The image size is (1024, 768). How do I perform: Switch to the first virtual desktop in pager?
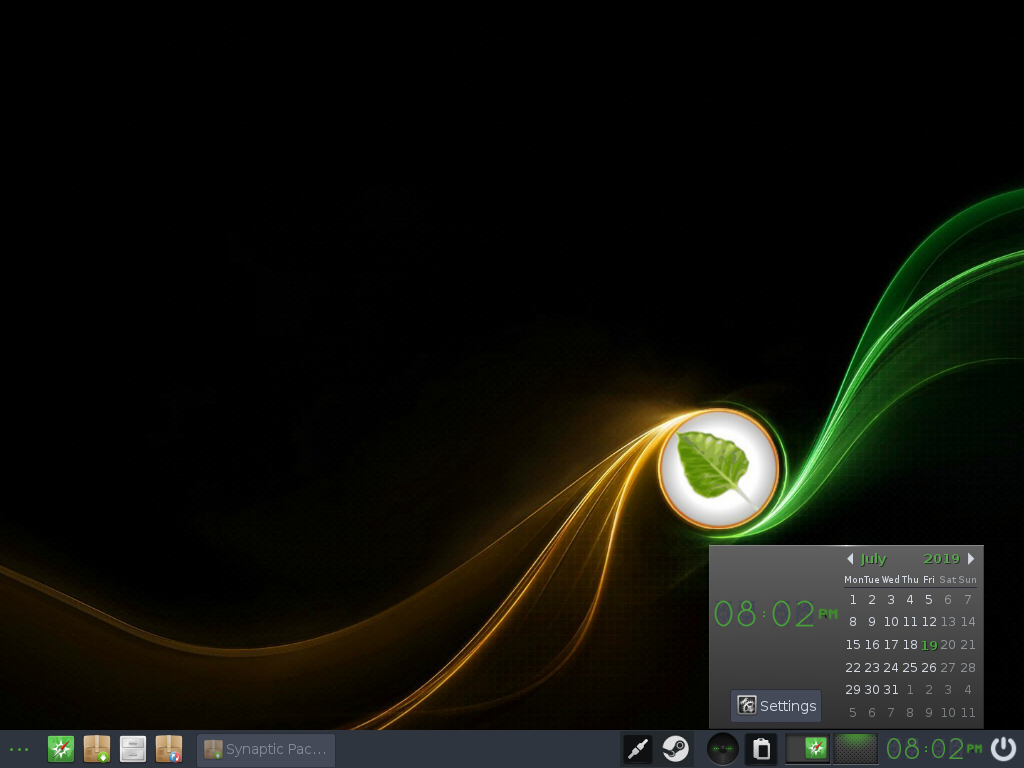tap(808, 748)
